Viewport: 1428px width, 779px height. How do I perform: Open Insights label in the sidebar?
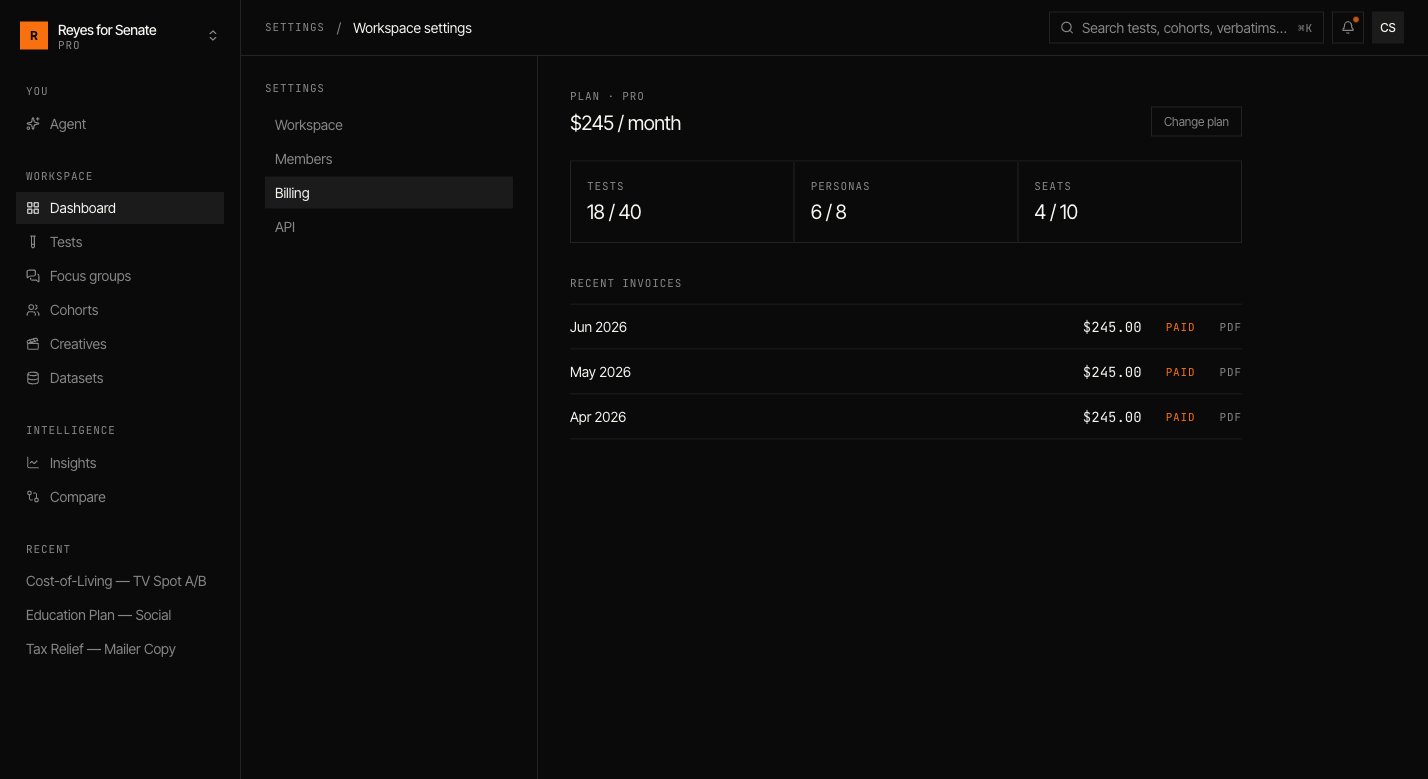click(x=73, y=463)
